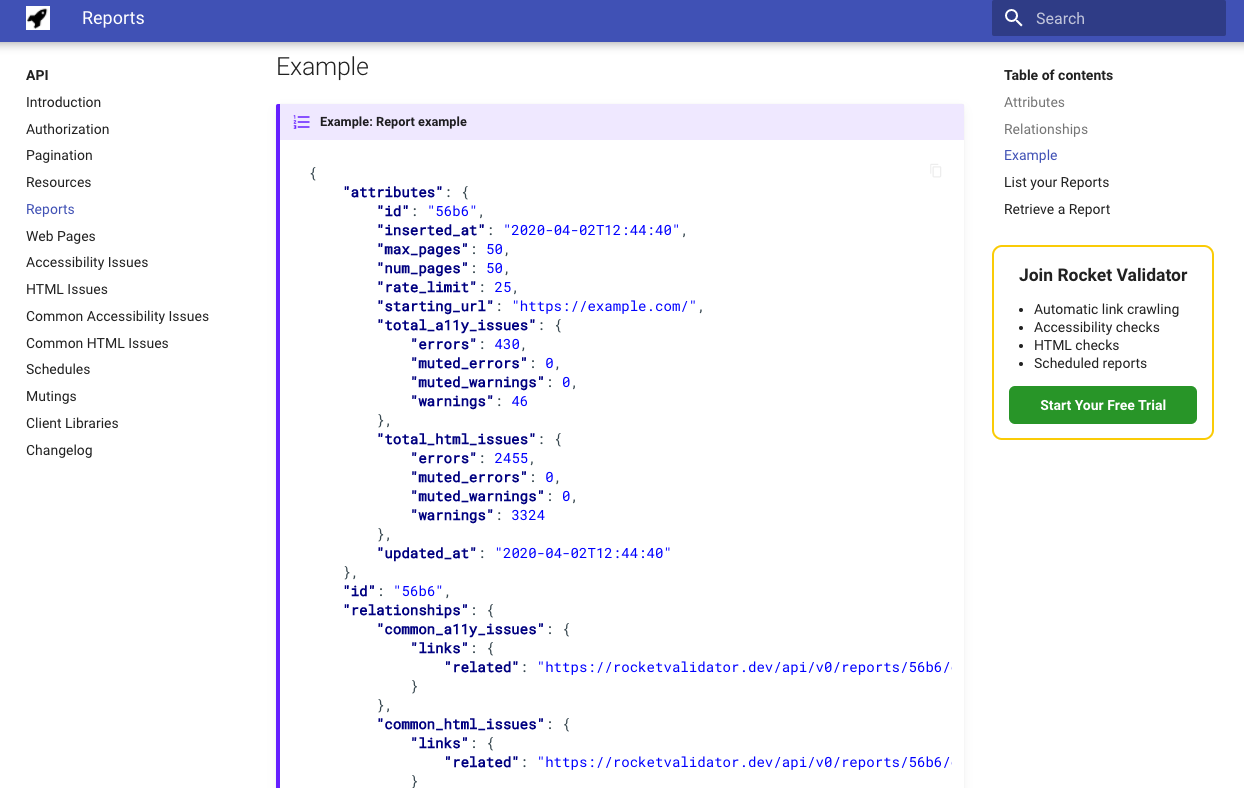Open the Changelog

(59, 450)
